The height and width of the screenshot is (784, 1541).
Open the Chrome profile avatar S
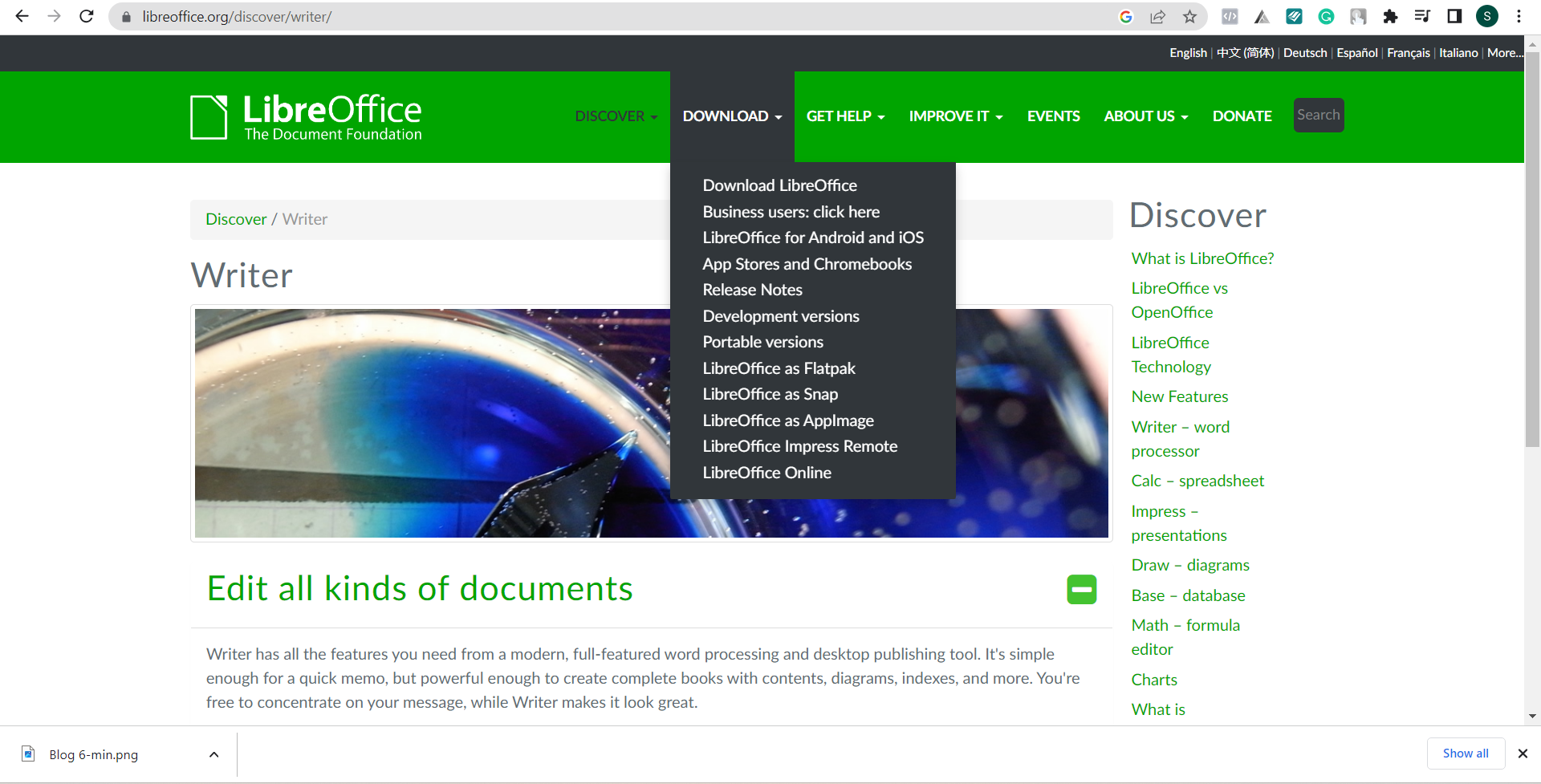click(x=1487, y=16)
